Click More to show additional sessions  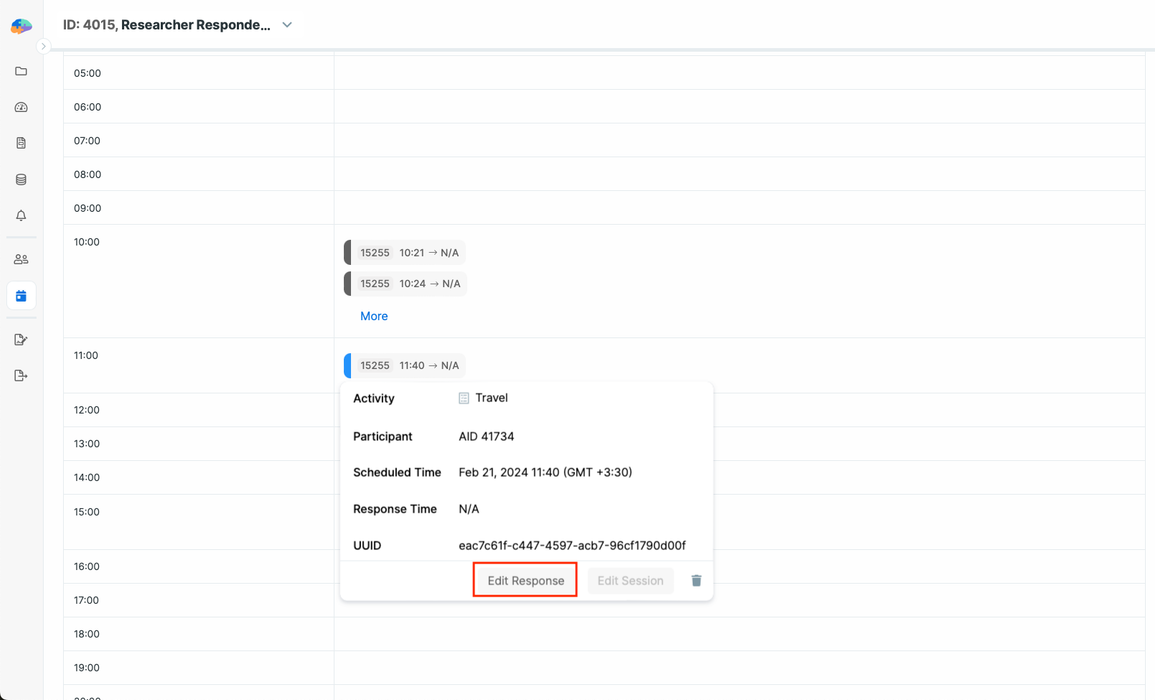tap(374, 316)
